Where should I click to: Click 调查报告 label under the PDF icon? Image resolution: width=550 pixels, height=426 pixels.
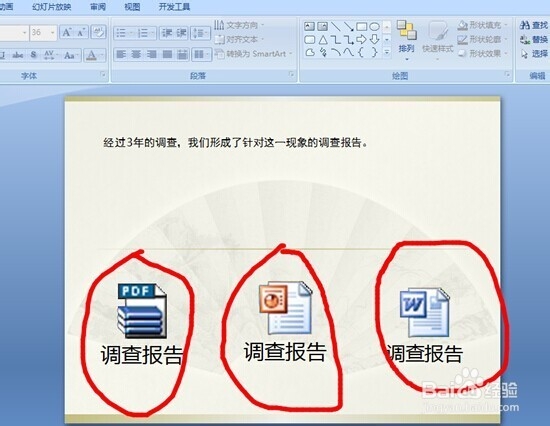tap(142, 354)
